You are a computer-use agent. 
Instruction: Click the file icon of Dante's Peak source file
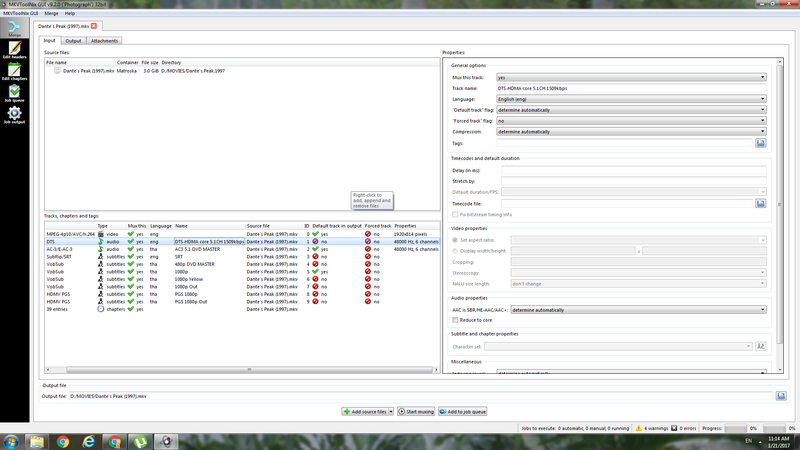tap(57, 70)
